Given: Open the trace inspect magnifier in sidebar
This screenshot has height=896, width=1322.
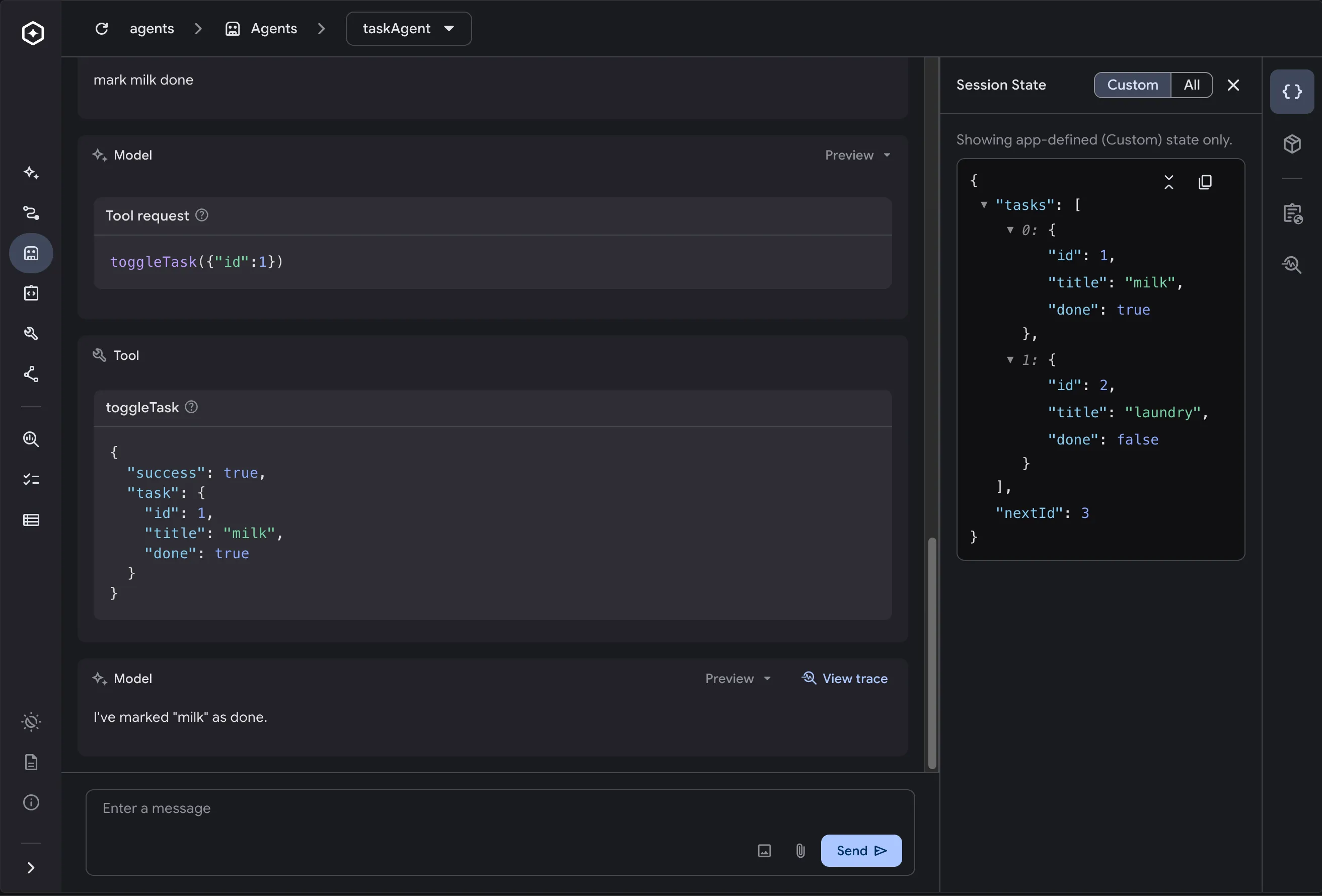Looking at the screenshot, I should 31,439.
